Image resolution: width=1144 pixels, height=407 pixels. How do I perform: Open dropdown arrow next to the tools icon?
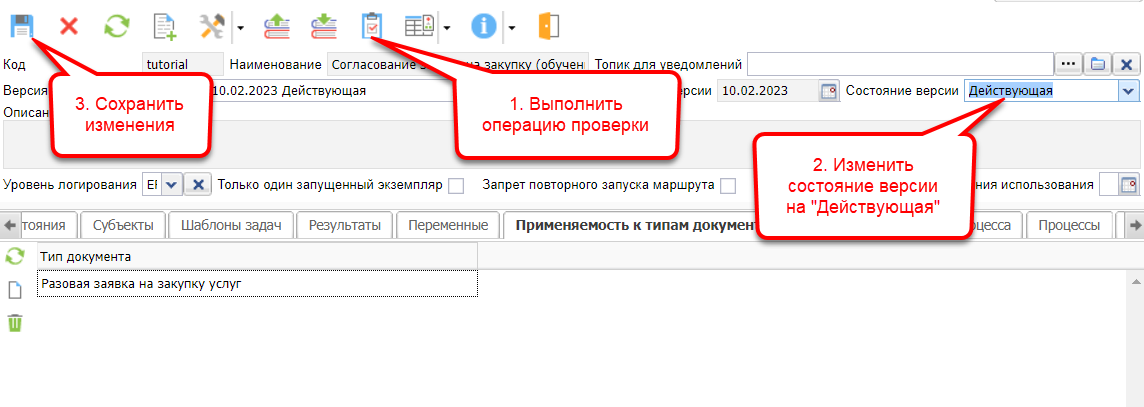coord(240,27)
